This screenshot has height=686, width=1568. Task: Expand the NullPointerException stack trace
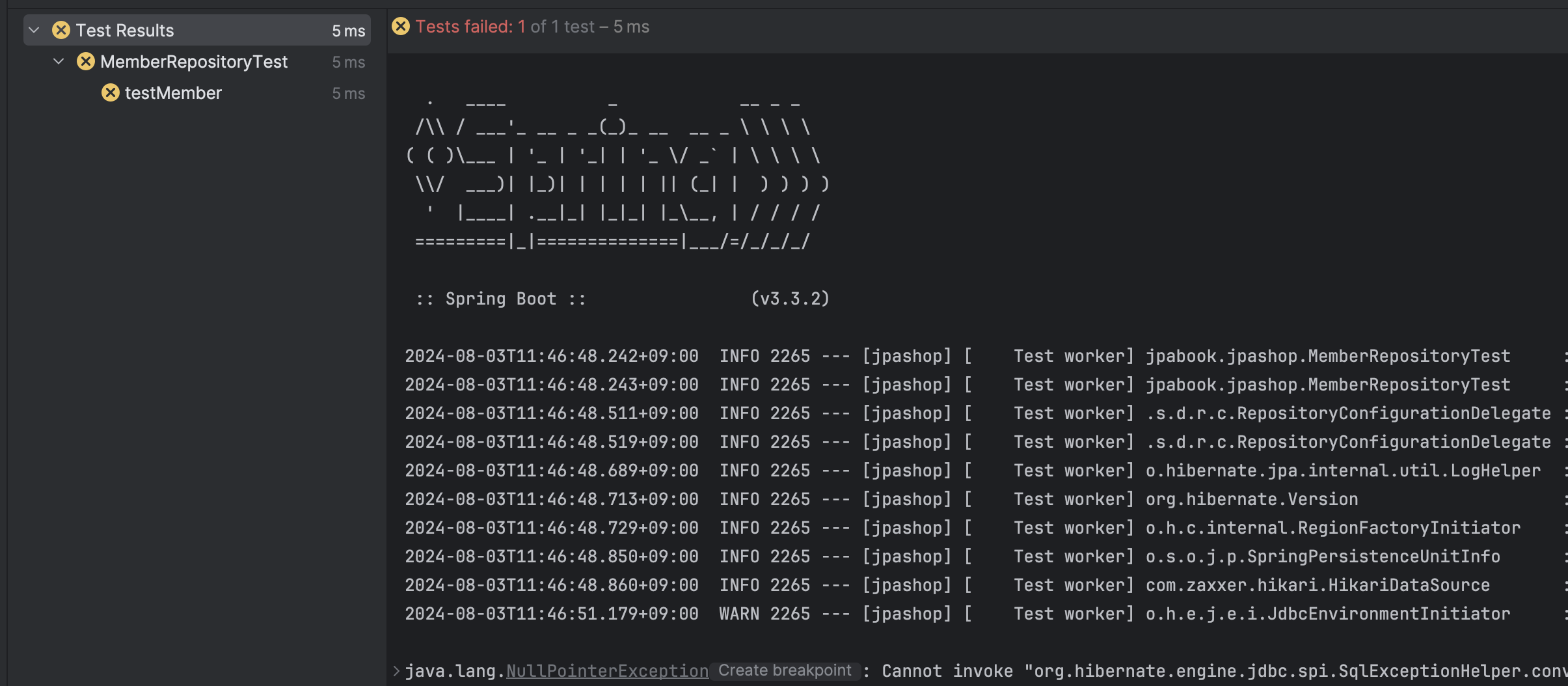(x=396, y=670)
